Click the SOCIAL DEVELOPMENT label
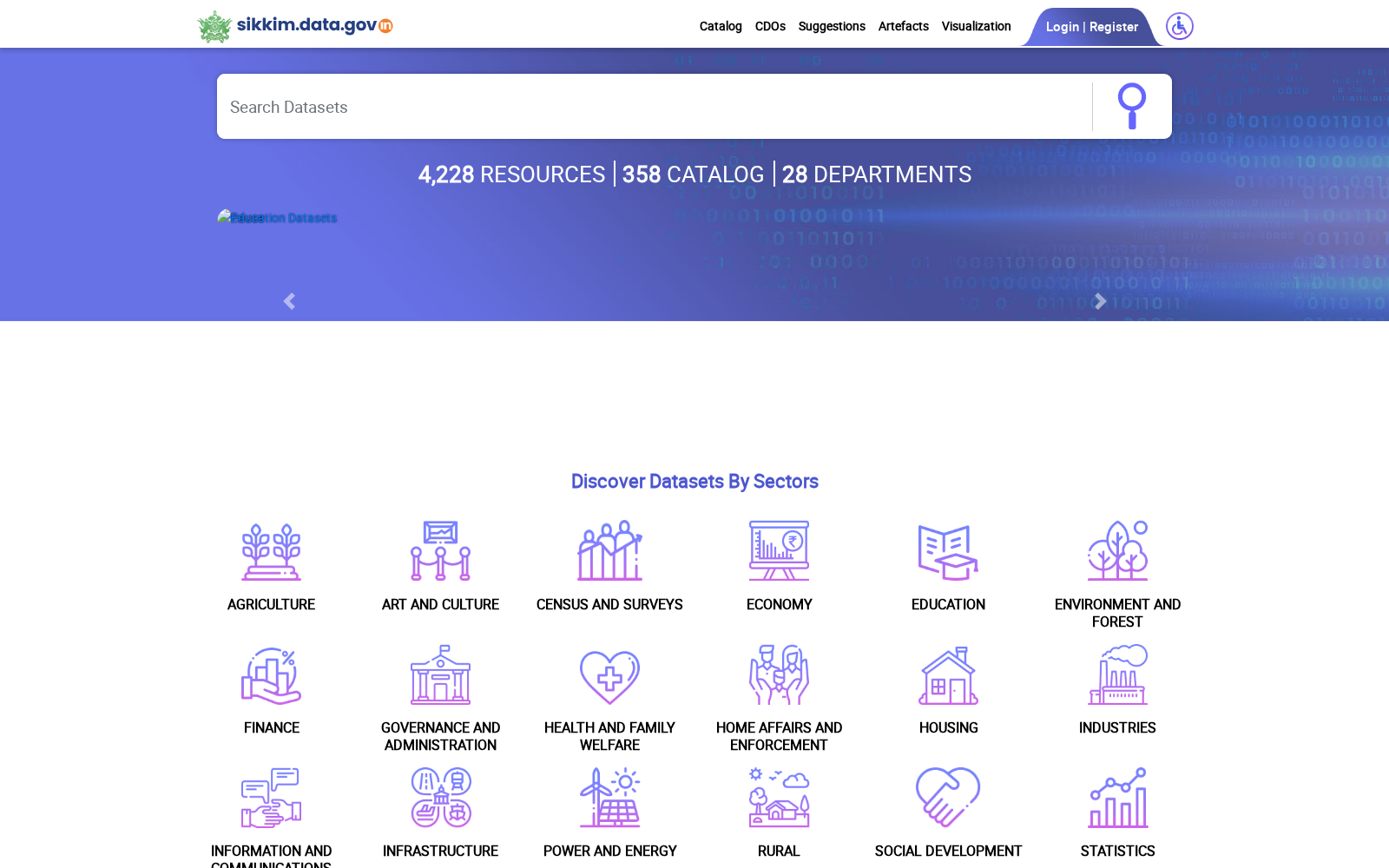 948,851
